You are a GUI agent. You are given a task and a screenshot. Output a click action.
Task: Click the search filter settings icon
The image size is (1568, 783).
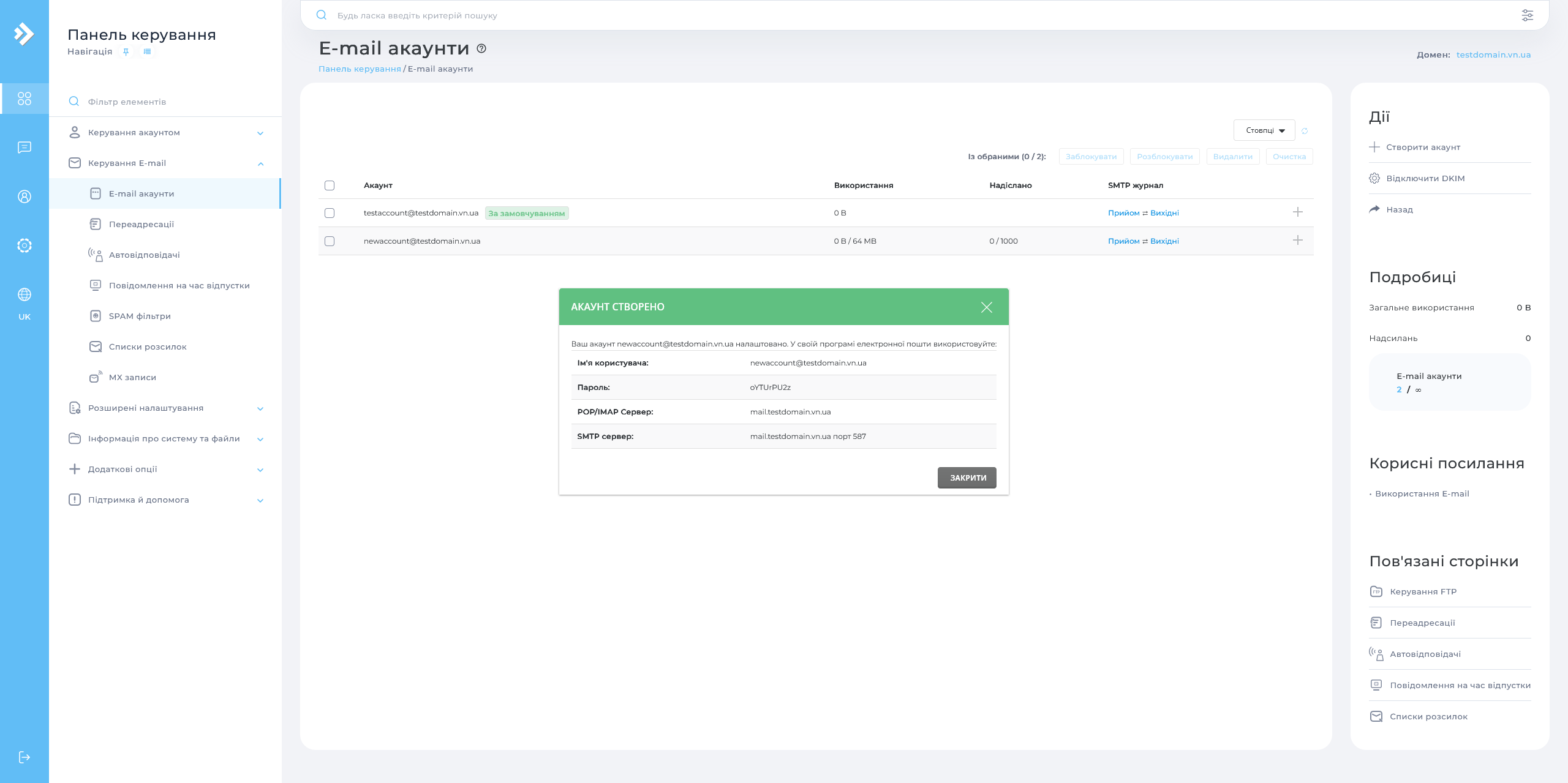pos(1527,15)
